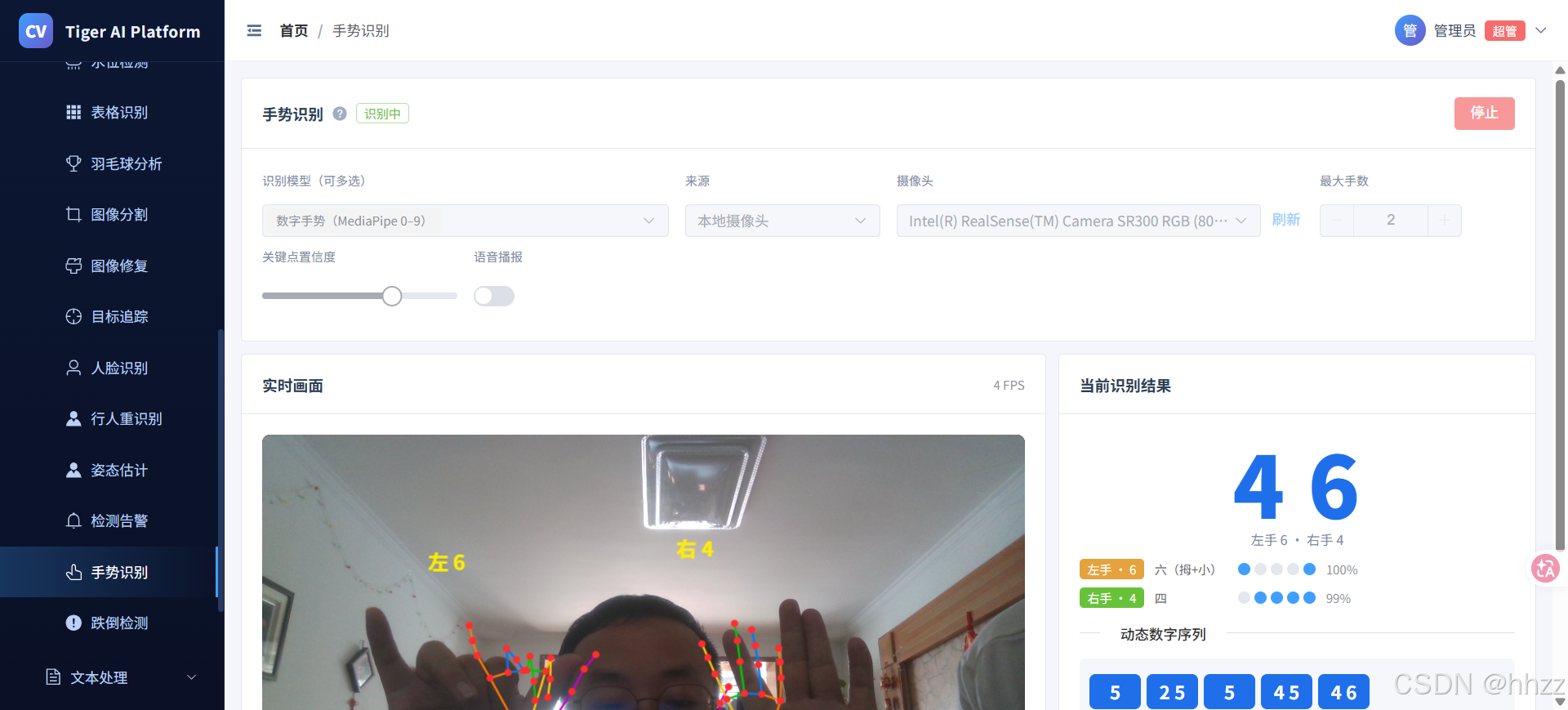Click the Tiger AI Platform title
Viewport: 1568px width, 710px height.
point(132,32)
